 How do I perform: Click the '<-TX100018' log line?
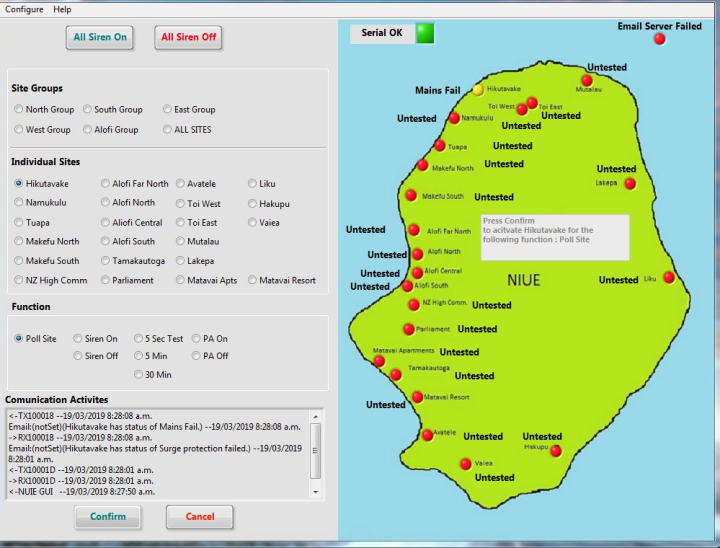[80, 416]
